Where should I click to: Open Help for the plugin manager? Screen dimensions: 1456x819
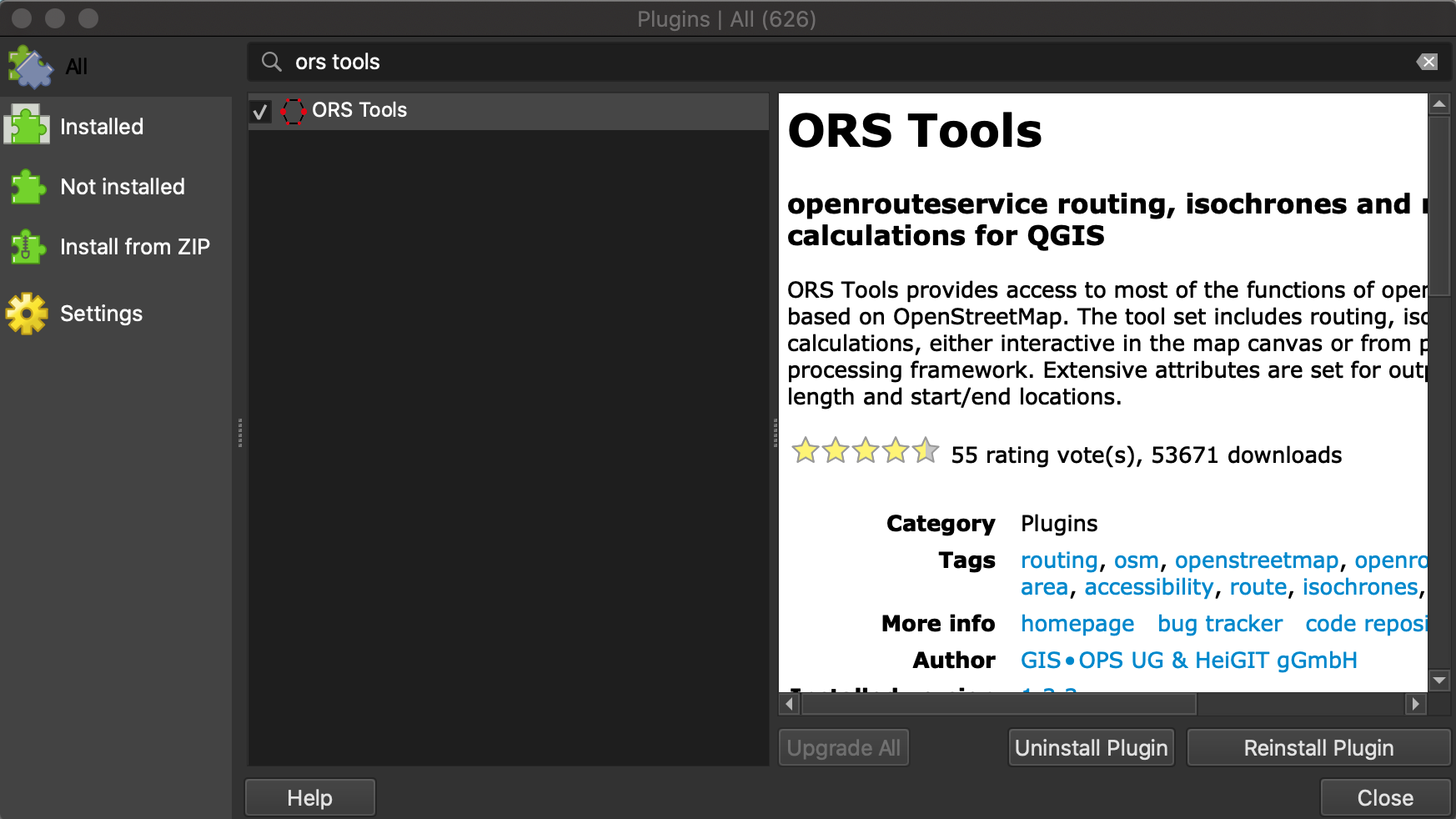tap(309, 798)
